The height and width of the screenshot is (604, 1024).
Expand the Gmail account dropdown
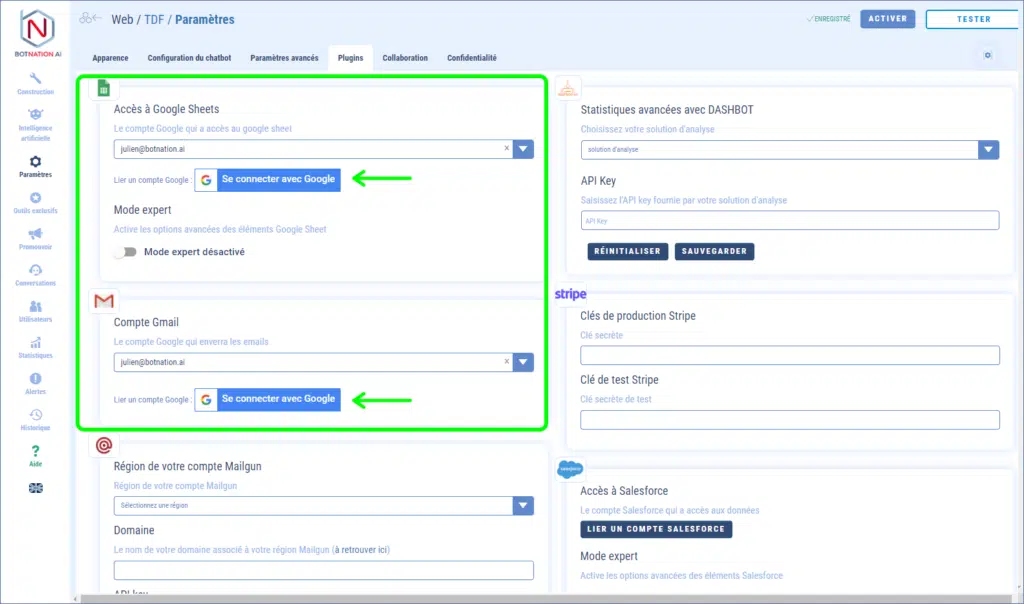523,362
